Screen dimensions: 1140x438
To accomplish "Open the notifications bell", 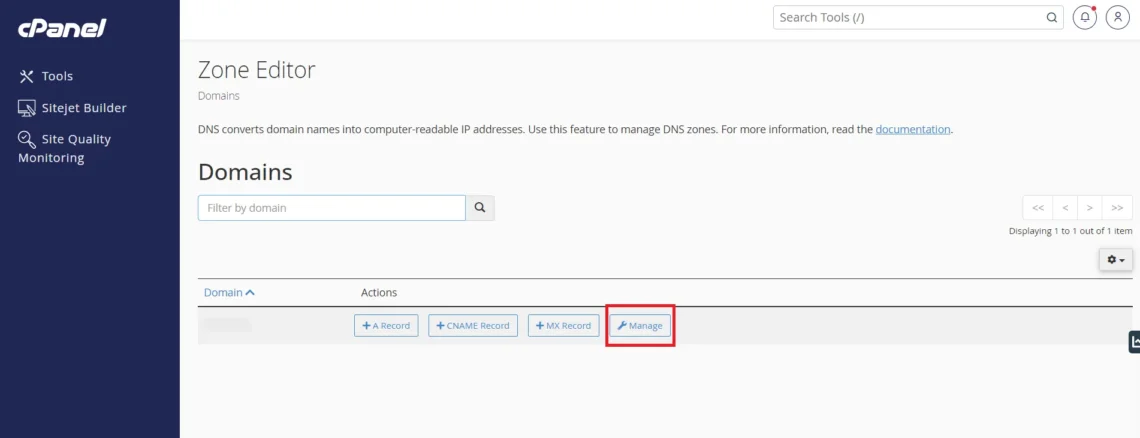I will tap(1085, 17).
